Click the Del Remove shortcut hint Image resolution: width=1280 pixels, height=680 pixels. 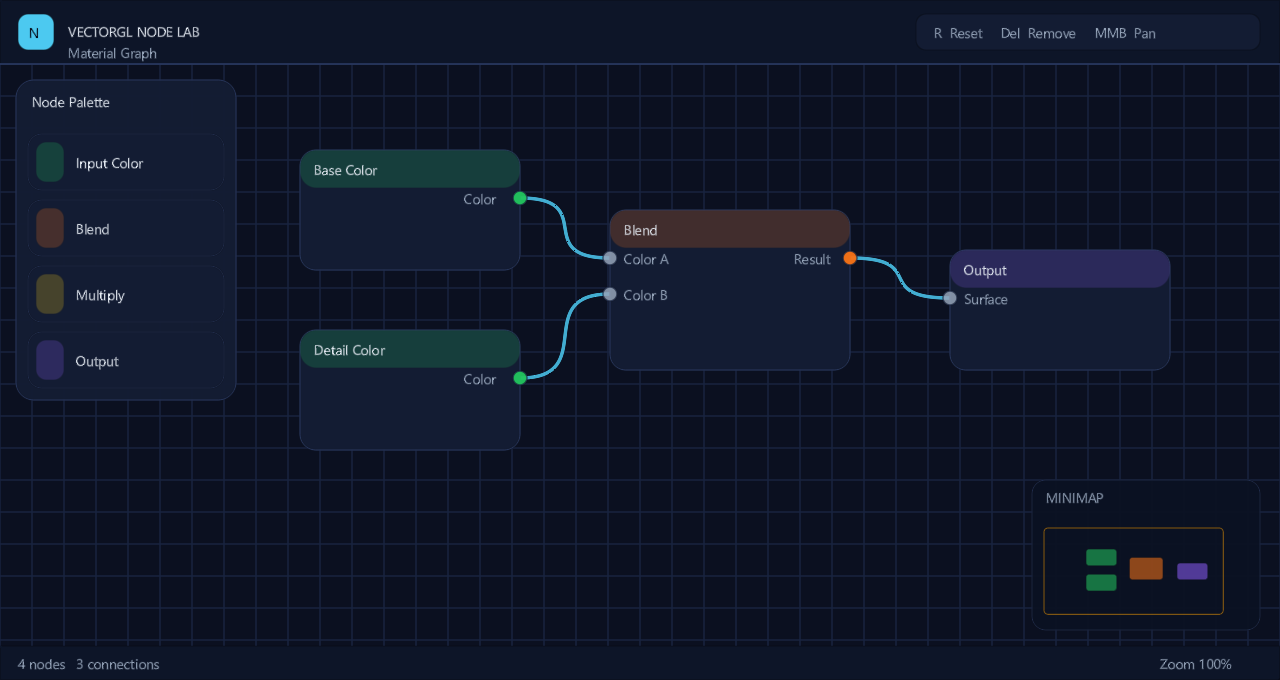1038,33
